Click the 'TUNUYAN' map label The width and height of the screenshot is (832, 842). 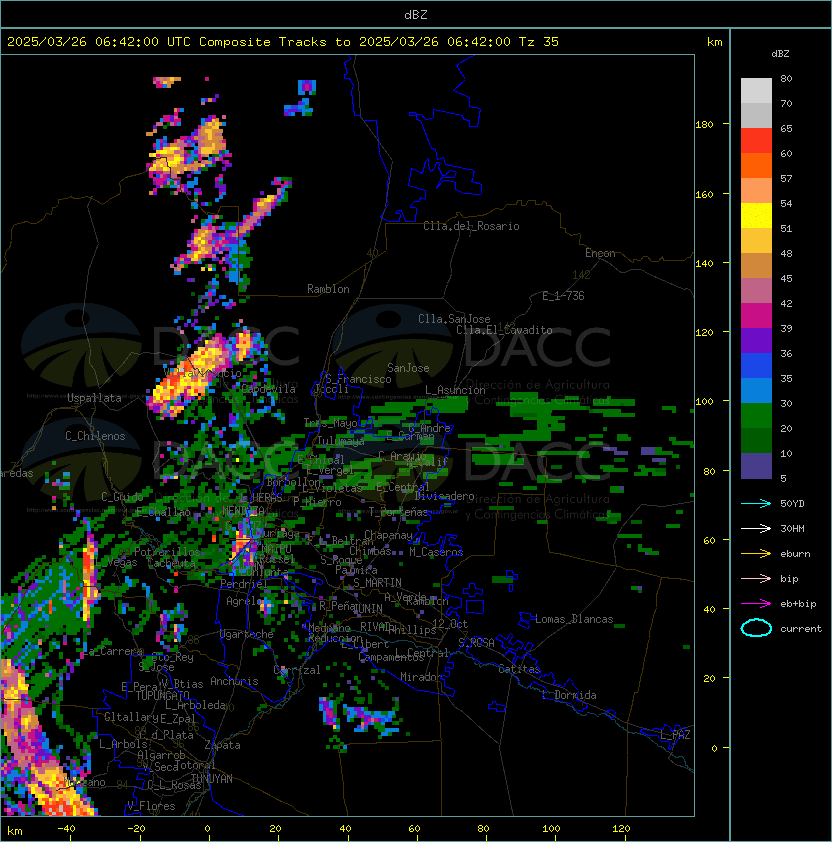pyautogui.click(x=212, y=779)
